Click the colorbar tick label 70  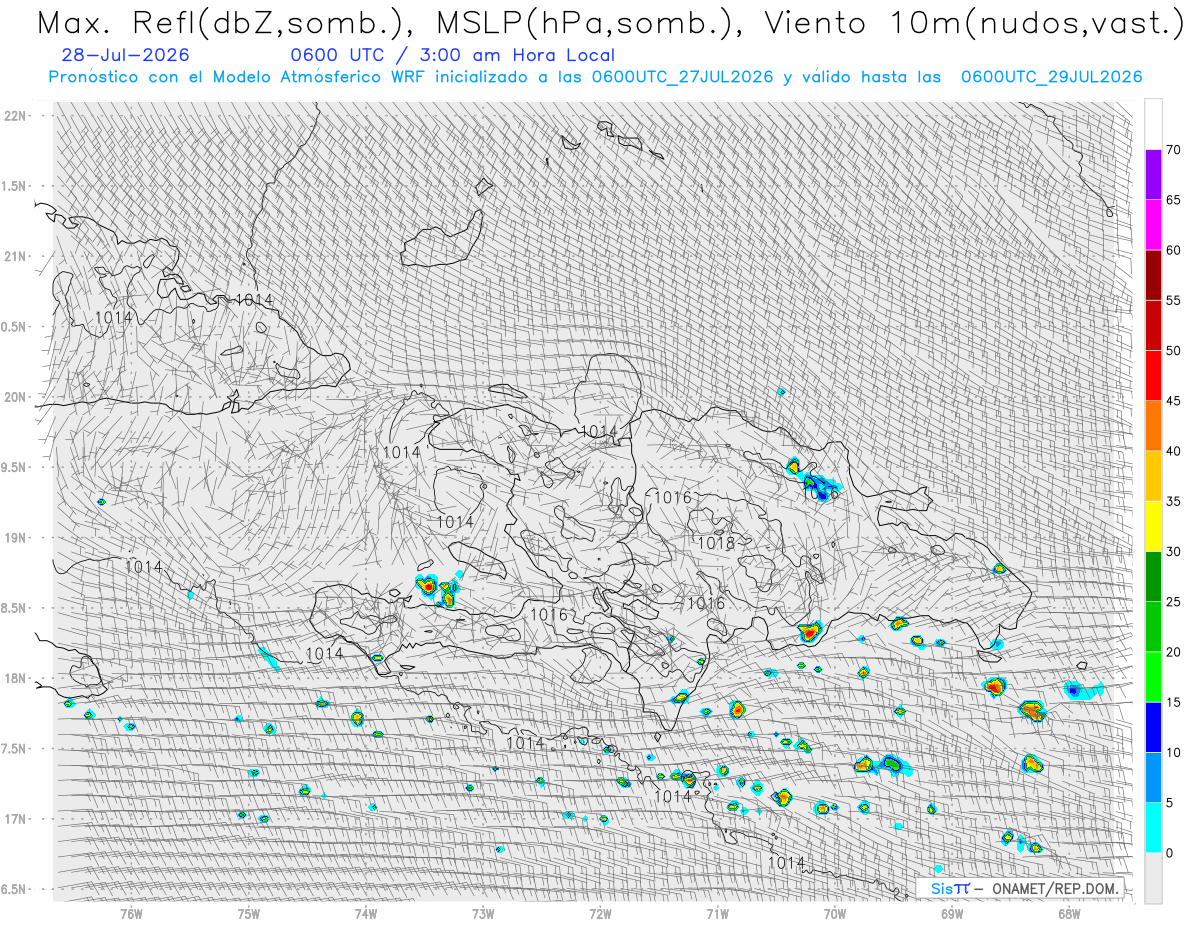tap(1173, 150)
